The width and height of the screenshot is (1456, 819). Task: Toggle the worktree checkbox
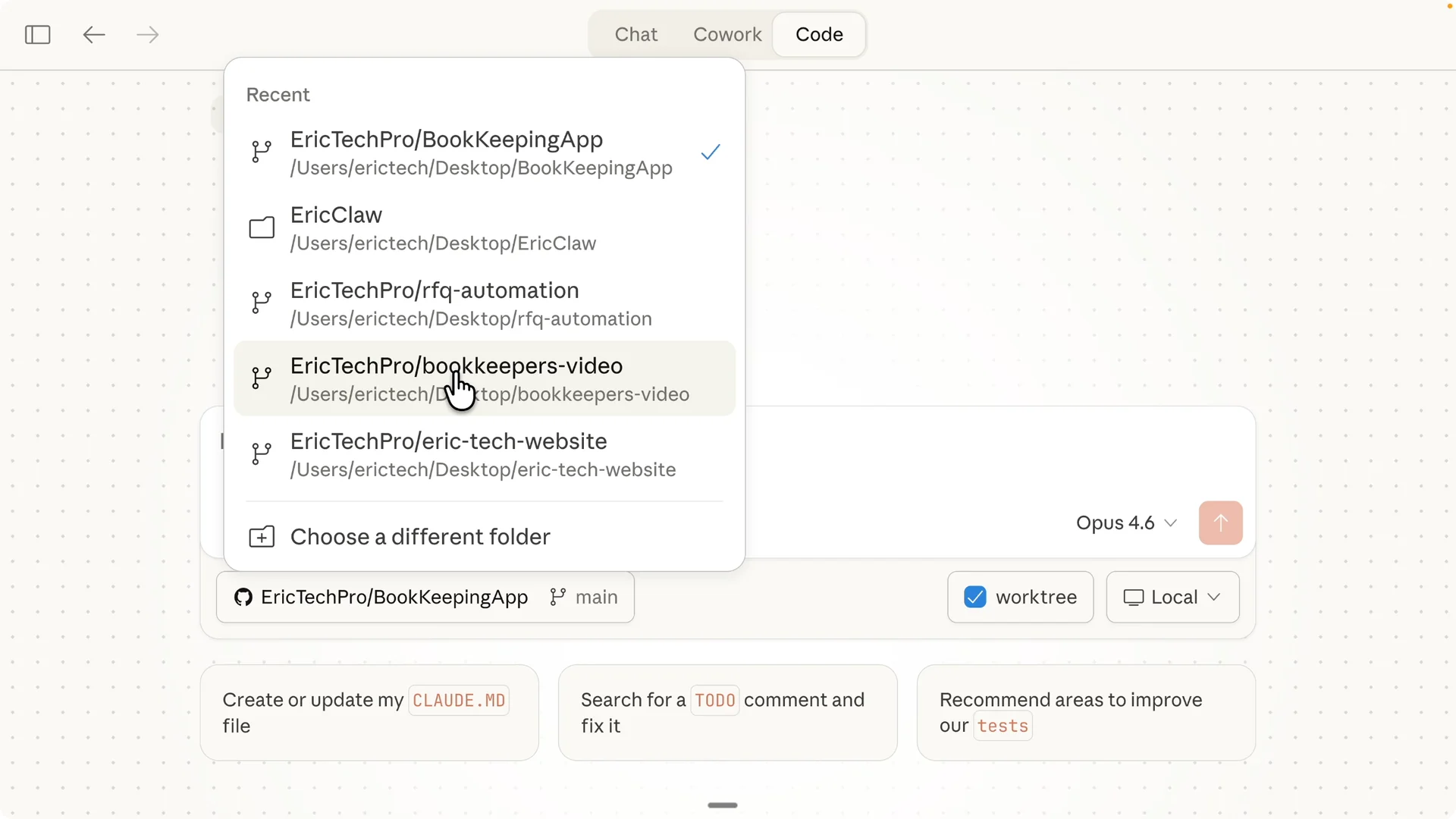(975, 598)
